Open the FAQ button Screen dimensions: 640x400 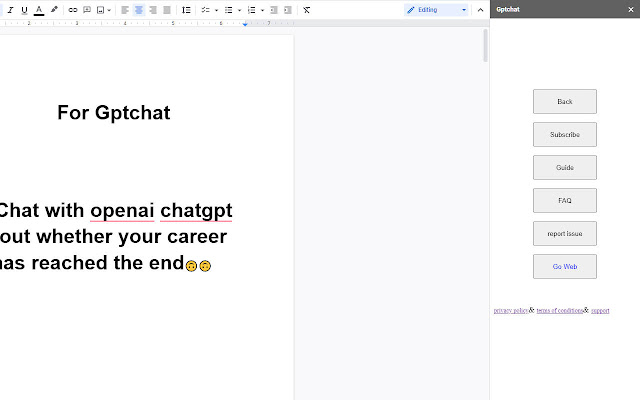coord(564,200)
